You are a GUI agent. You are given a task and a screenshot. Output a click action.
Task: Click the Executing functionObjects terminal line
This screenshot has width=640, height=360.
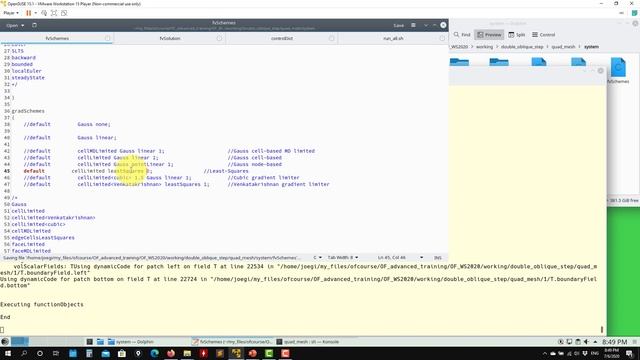point(42,304)
